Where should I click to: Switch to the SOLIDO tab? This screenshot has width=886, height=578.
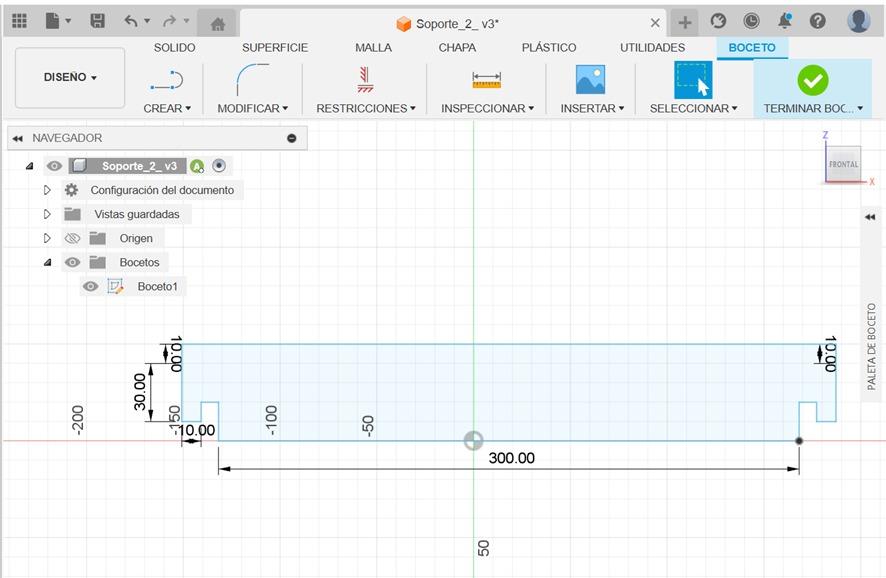pyautogui.click(x=174, y=48)
